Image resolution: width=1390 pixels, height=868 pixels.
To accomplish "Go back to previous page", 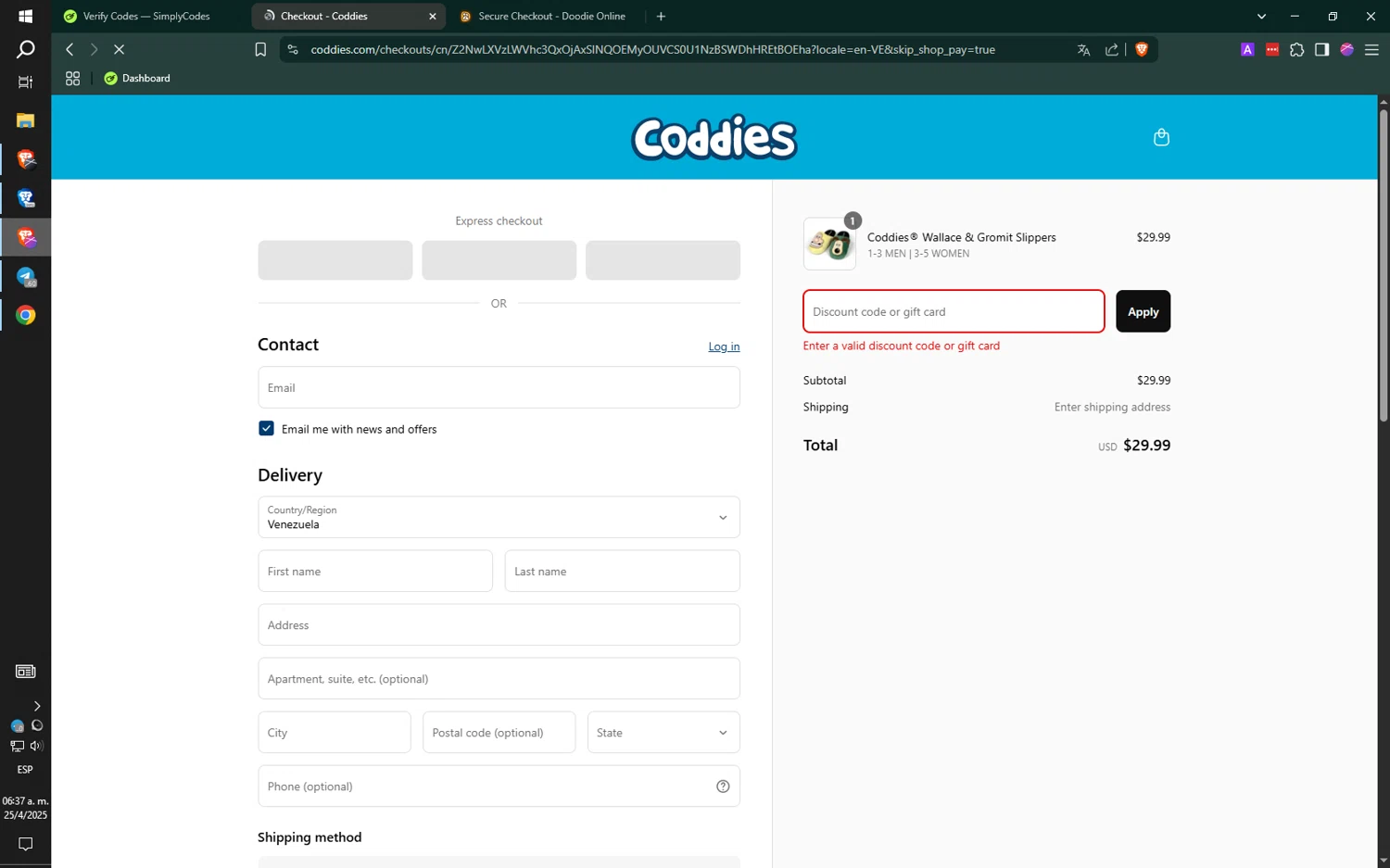I will 69,50.
